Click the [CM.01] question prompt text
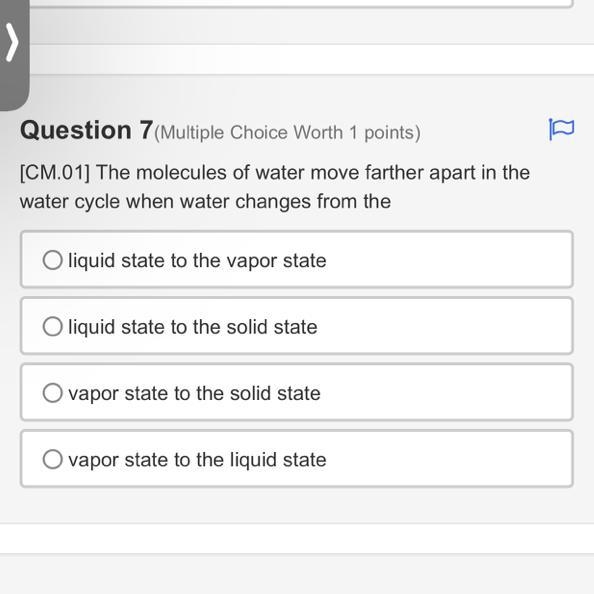This screenshot has height=594, width=594. pos(275,187)
